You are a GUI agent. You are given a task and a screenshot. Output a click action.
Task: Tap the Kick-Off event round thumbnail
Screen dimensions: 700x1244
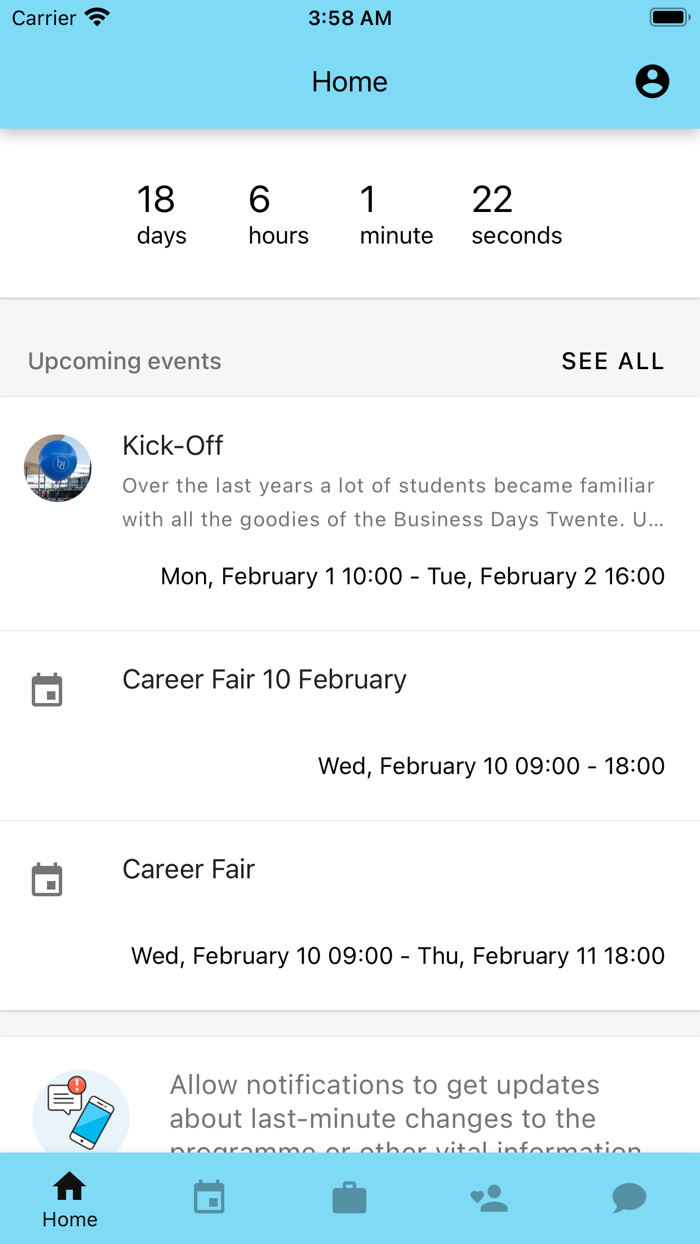[58, 468]
